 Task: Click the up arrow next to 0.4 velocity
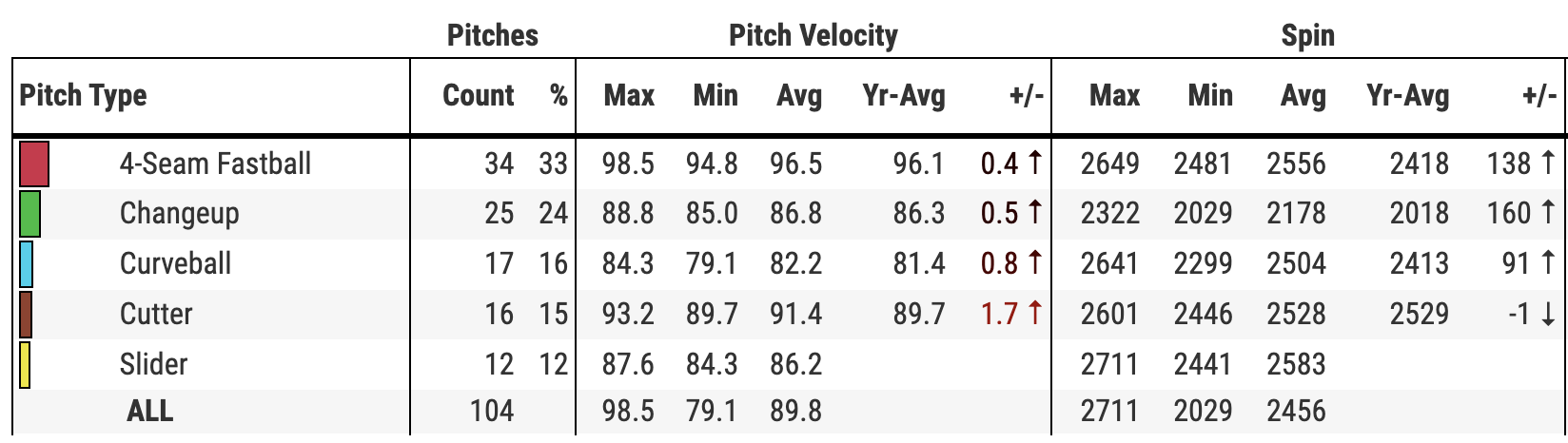click(x=1034, y=164)
